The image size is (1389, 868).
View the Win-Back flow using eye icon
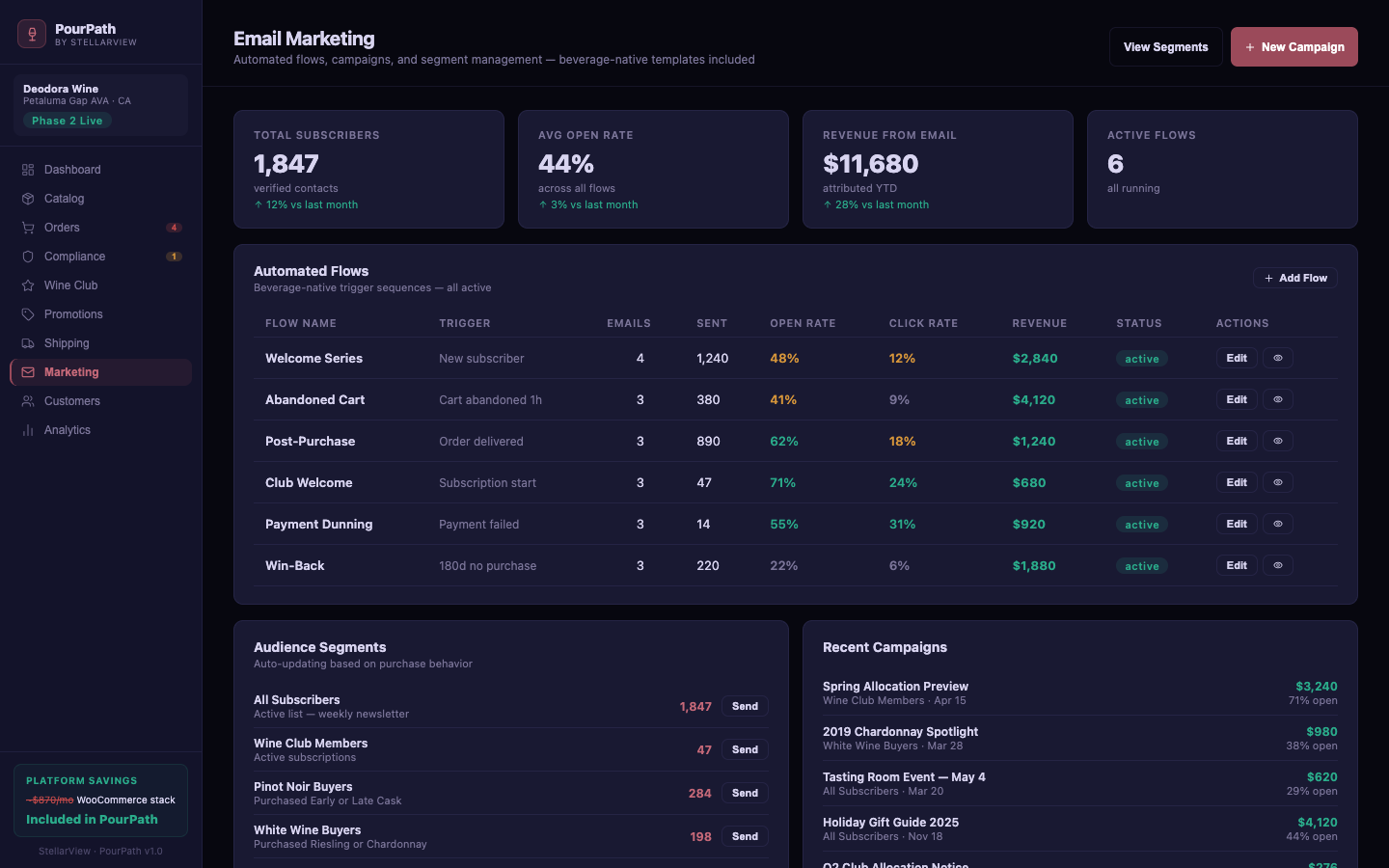pyautogui.click(x=1278, y=565)
